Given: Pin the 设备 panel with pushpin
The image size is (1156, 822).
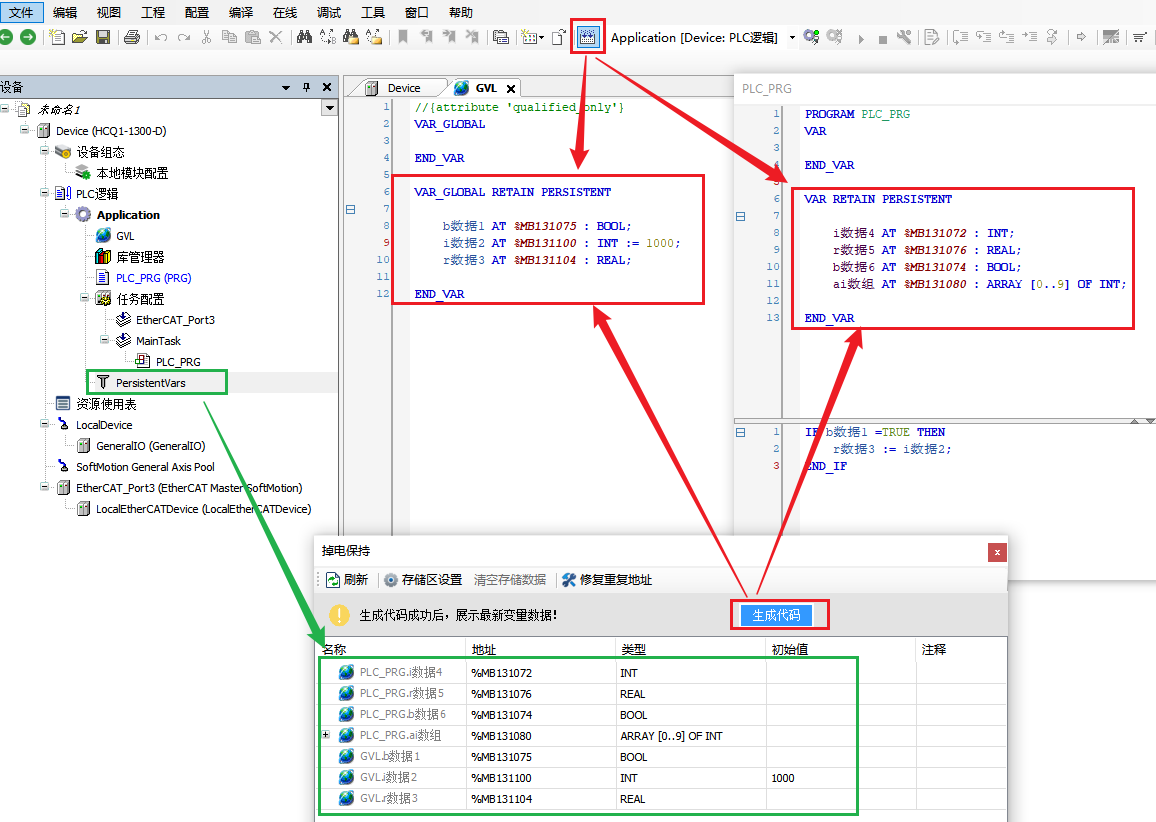Looking at the screenshot, I should click(x=306, y=87).
